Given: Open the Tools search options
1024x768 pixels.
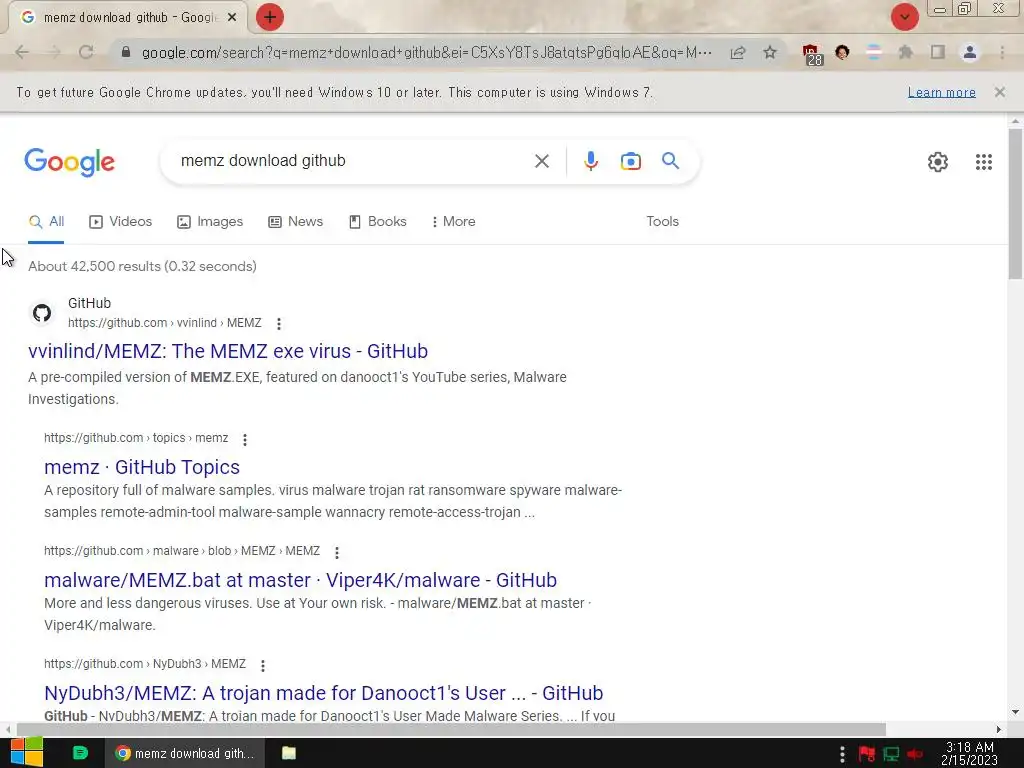Looking at the screenshot, I should point(662,221).
